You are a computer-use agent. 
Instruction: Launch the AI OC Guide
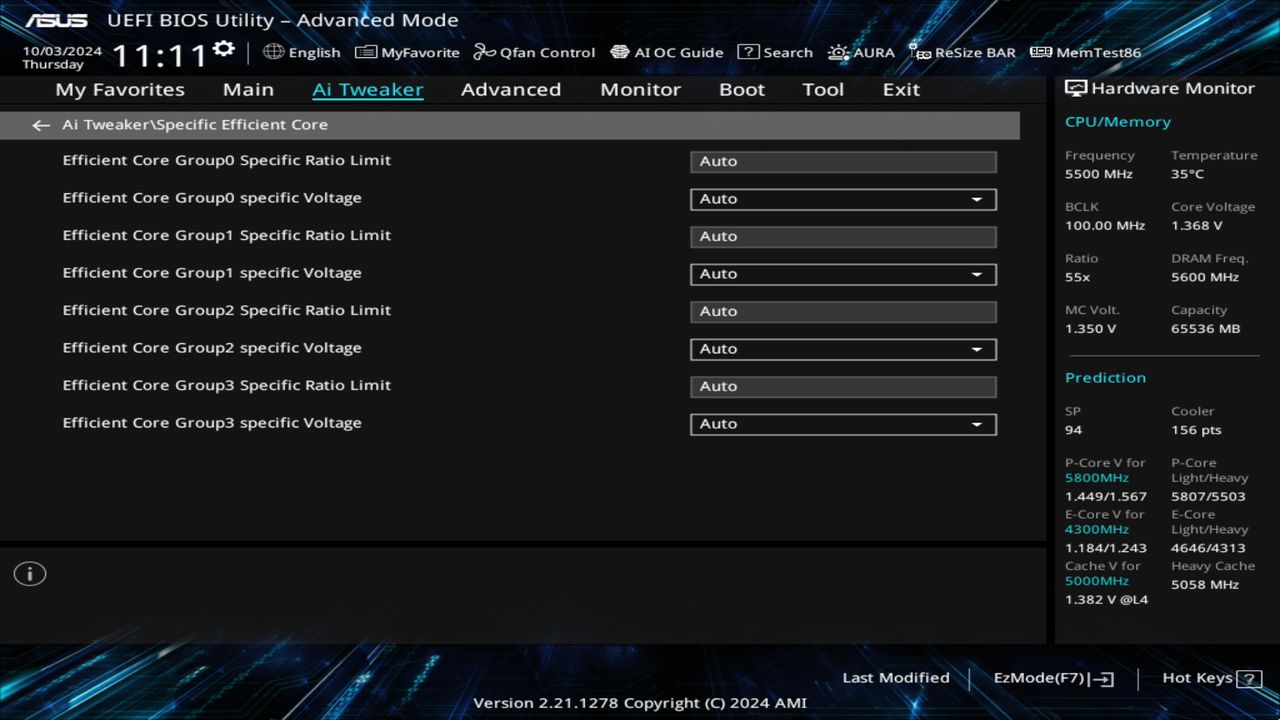666,52
